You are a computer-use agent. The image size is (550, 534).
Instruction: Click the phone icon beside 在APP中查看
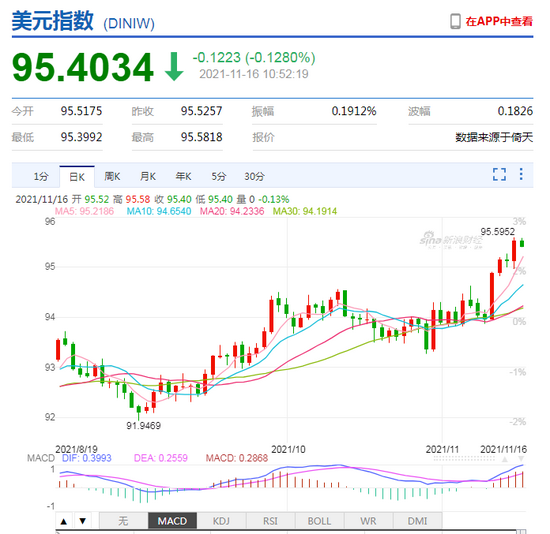tap(455, 21)
